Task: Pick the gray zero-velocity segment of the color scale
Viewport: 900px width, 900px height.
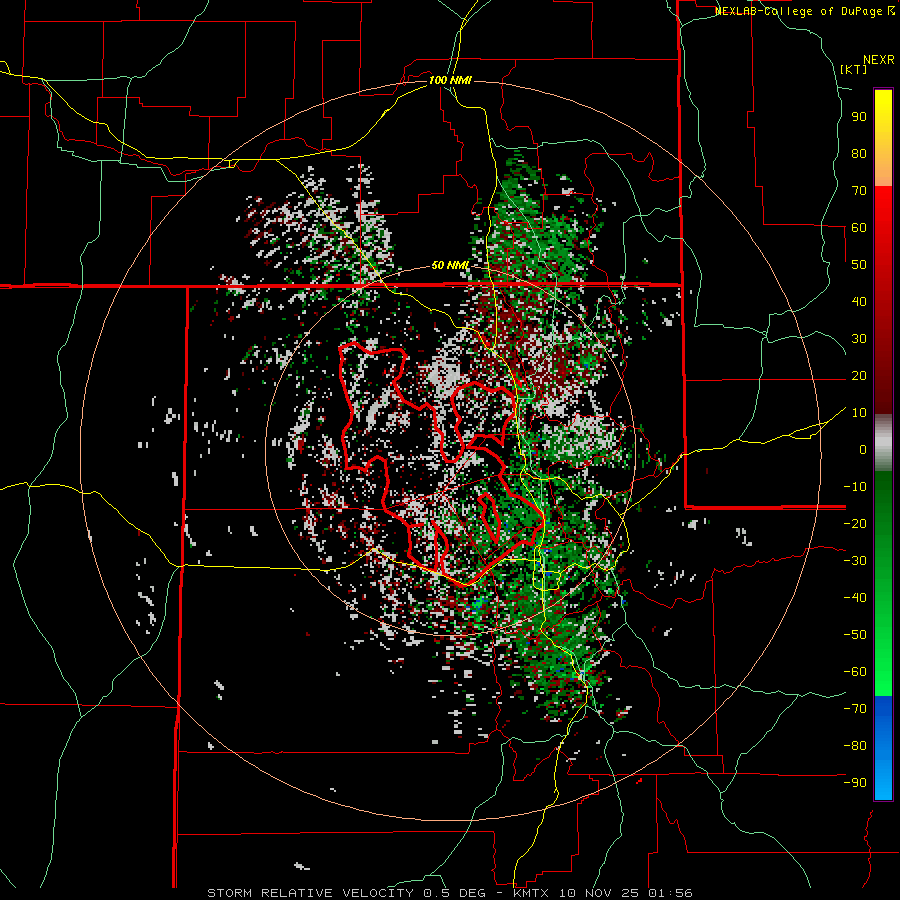Action: click(883, 443)
